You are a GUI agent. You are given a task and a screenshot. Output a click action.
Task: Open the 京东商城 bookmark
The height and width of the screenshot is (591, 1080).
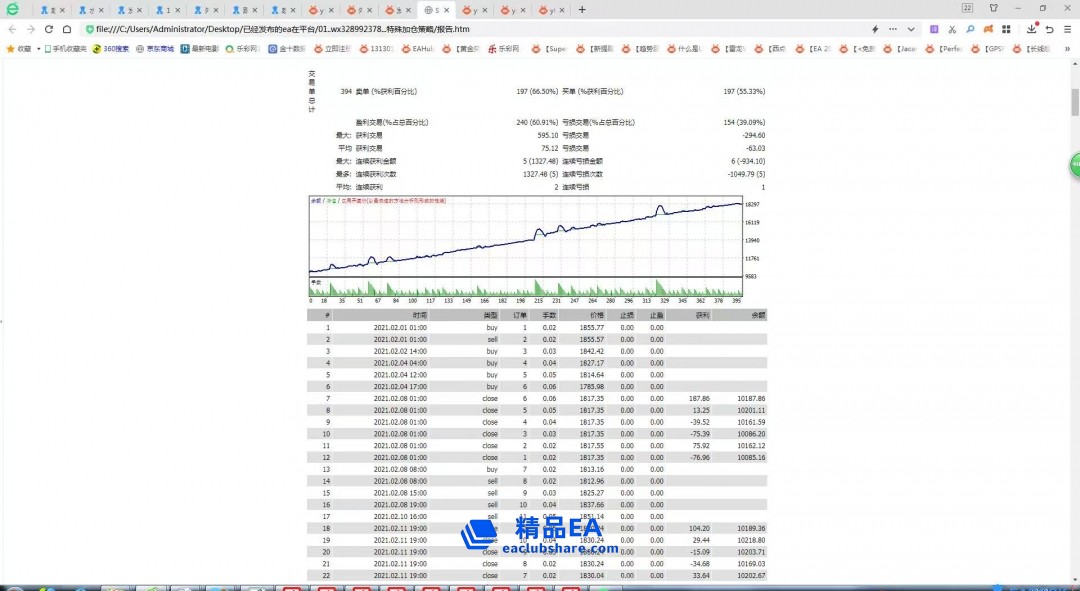pyautogui.click(x=155, y=48)
